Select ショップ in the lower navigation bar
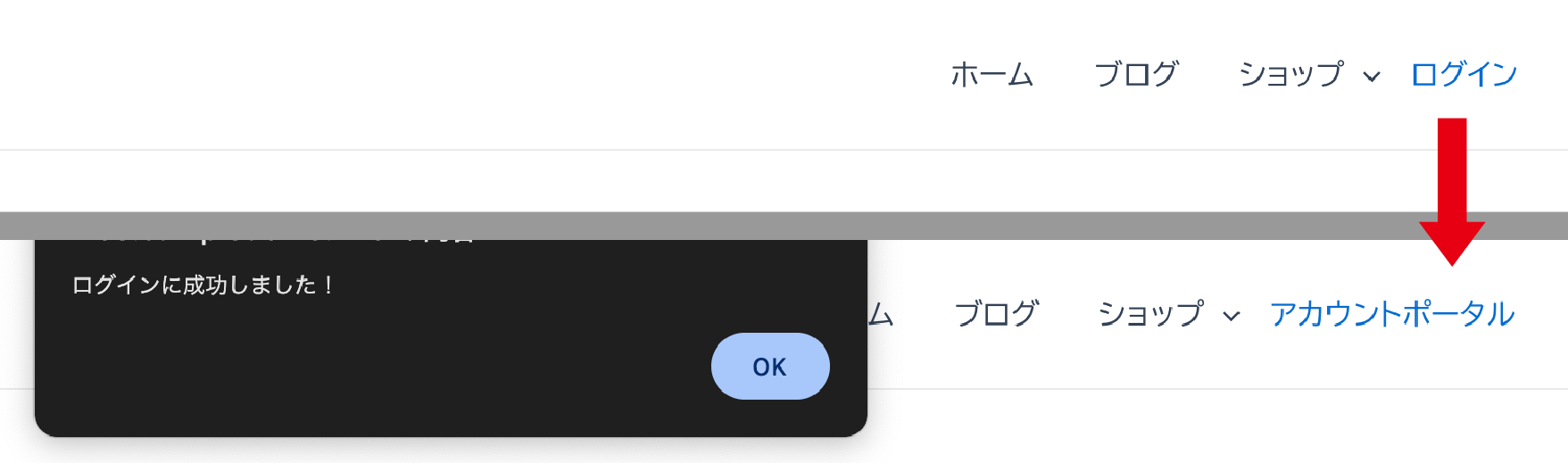Image resolution: width=1568 pixels, height=463 pixels. click(x=1150, y=314)
